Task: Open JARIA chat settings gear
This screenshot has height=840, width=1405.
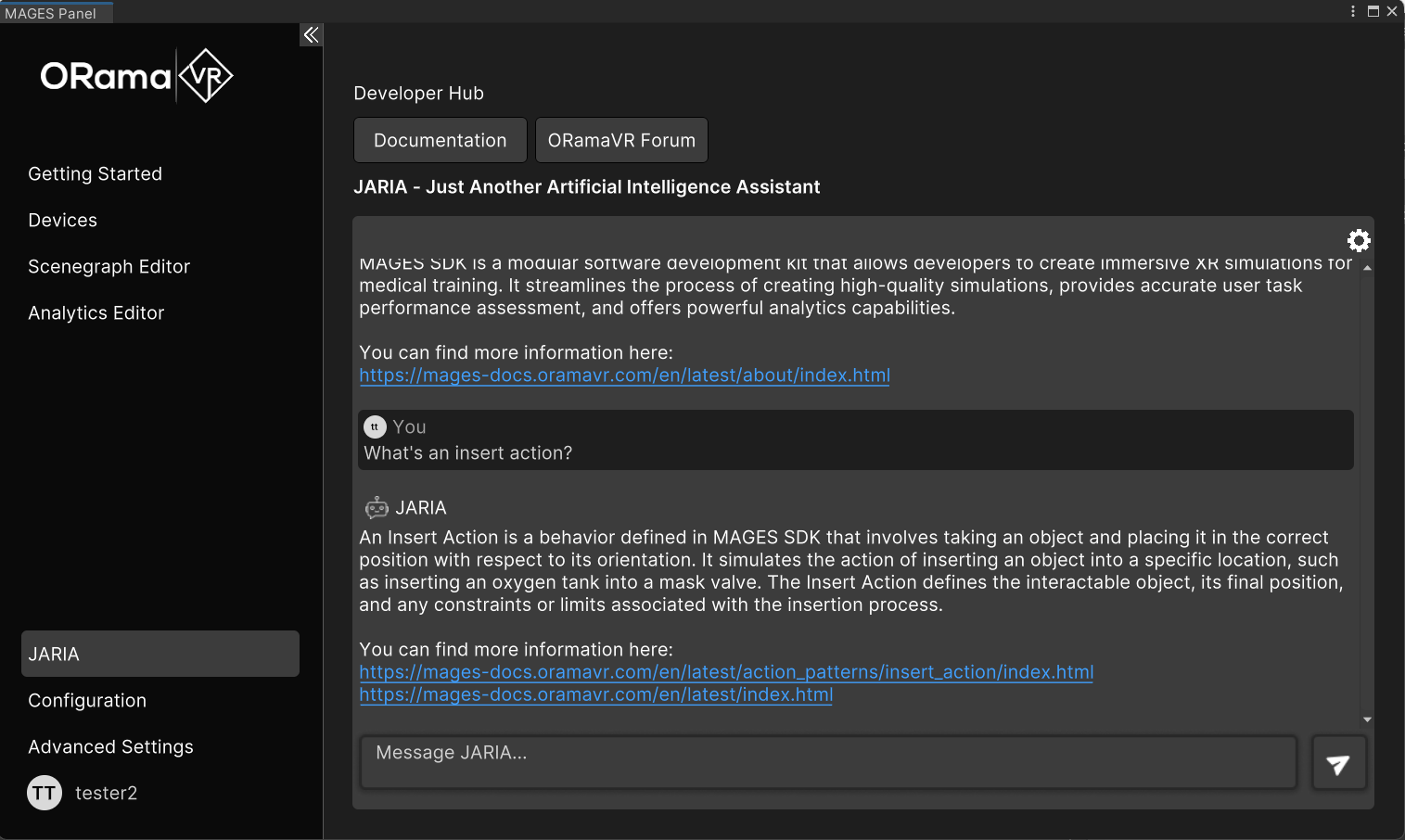Action: point(1359,241)
